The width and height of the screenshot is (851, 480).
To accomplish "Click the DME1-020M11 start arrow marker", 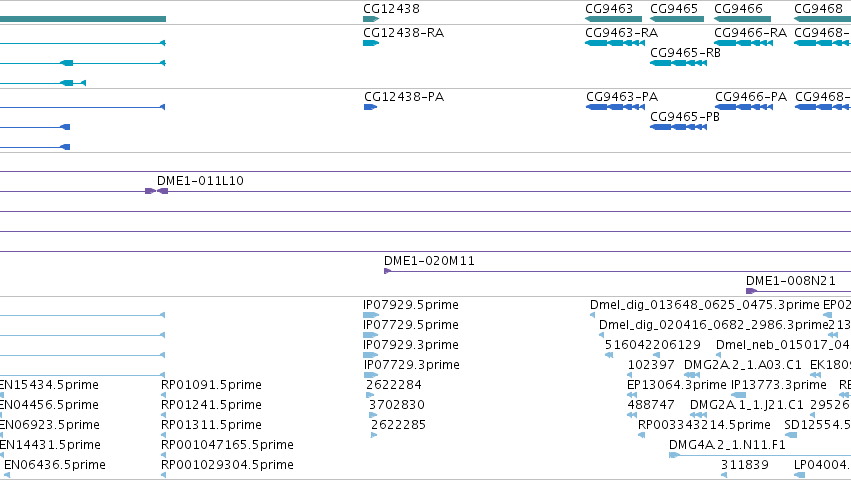I will coord(388,271).
